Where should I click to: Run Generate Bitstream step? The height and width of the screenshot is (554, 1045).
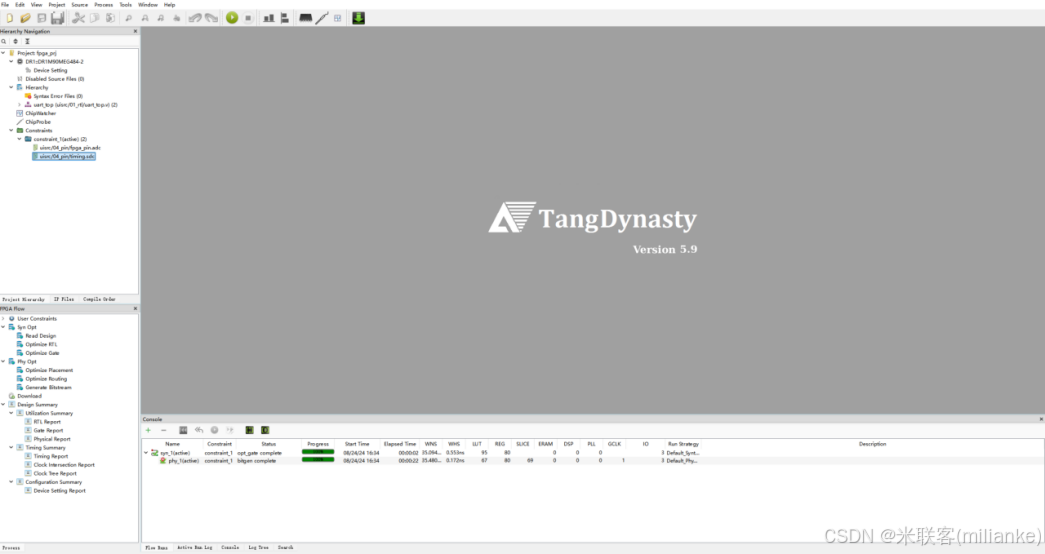tap(48, 387)
